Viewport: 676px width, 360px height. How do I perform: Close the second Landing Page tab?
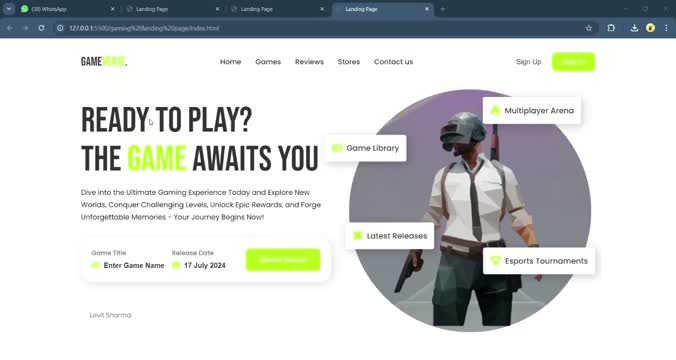(322, 9)
